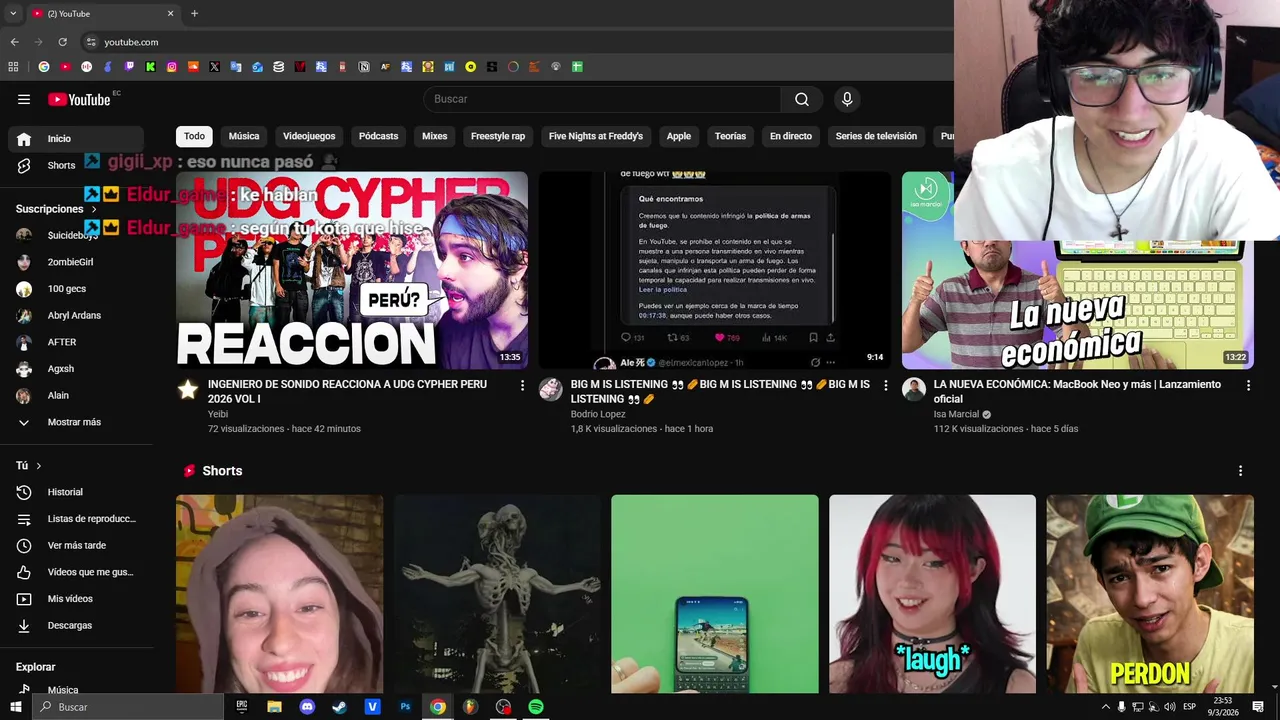
Task: Open SoundCloud bookmark in bookmarks bar
Action: pos(193,67)
